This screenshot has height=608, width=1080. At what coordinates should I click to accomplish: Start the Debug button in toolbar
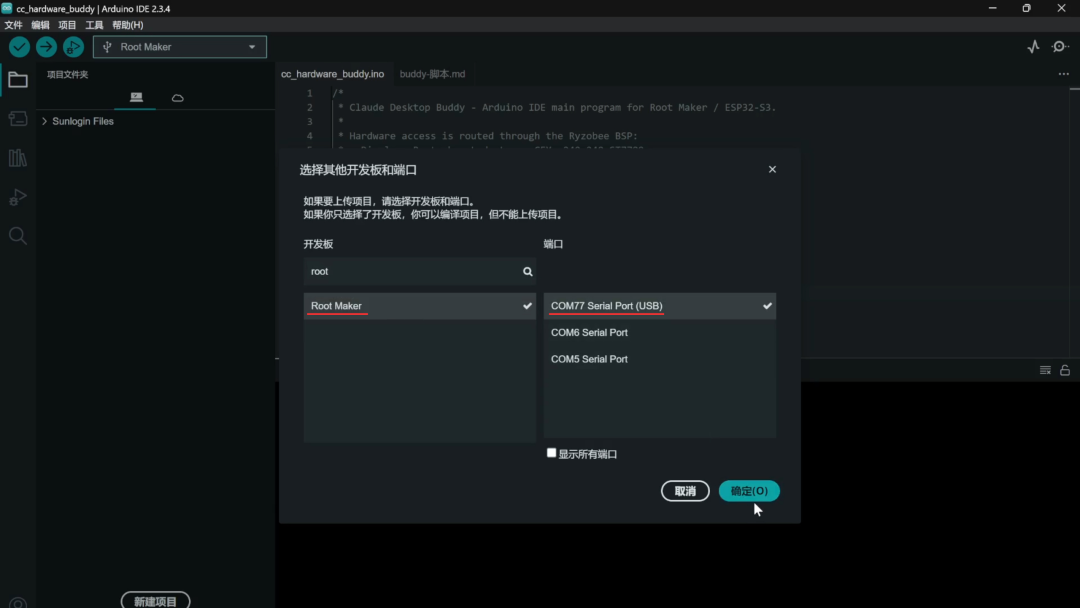(x=73, y=47)
